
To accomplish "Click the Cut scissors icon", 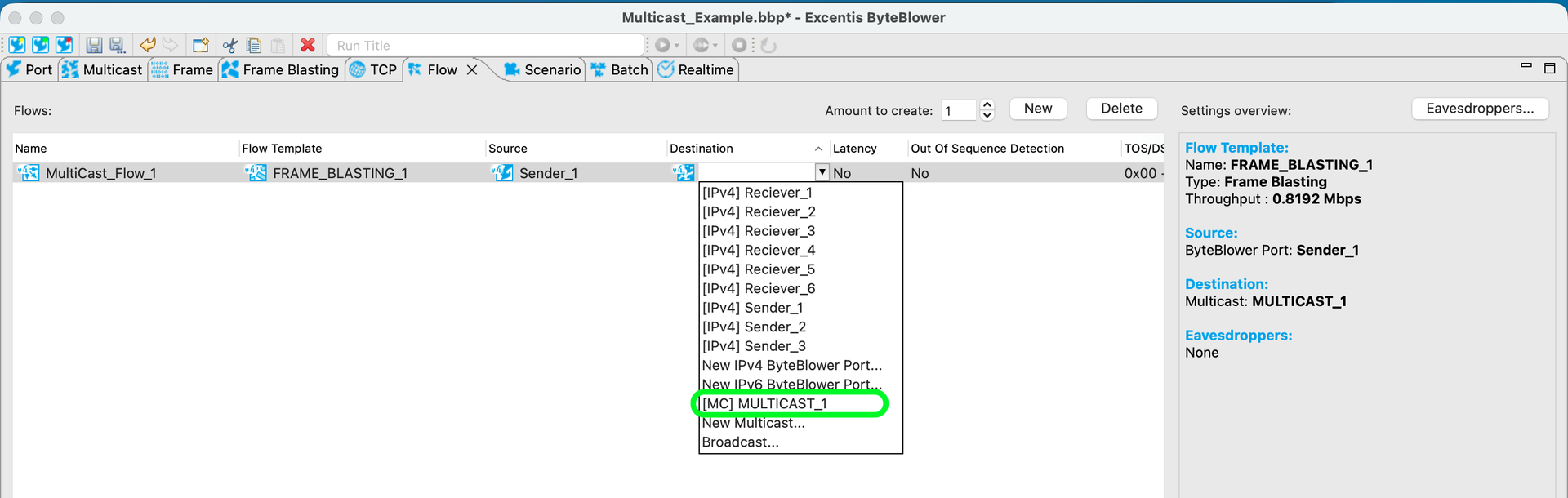I will [230, 46].
